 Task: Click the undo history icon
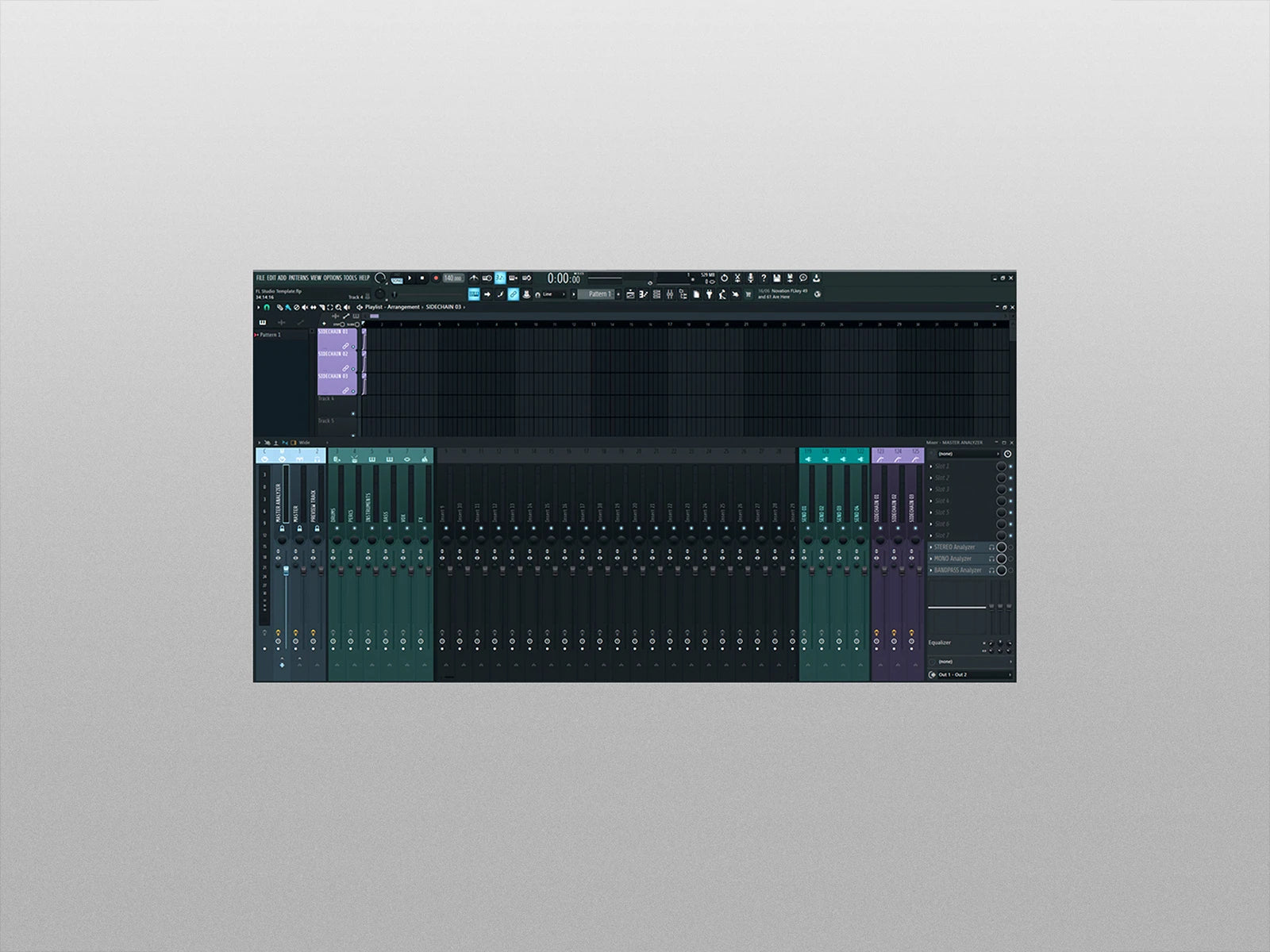pyautogui.click(x=724, y=278)
